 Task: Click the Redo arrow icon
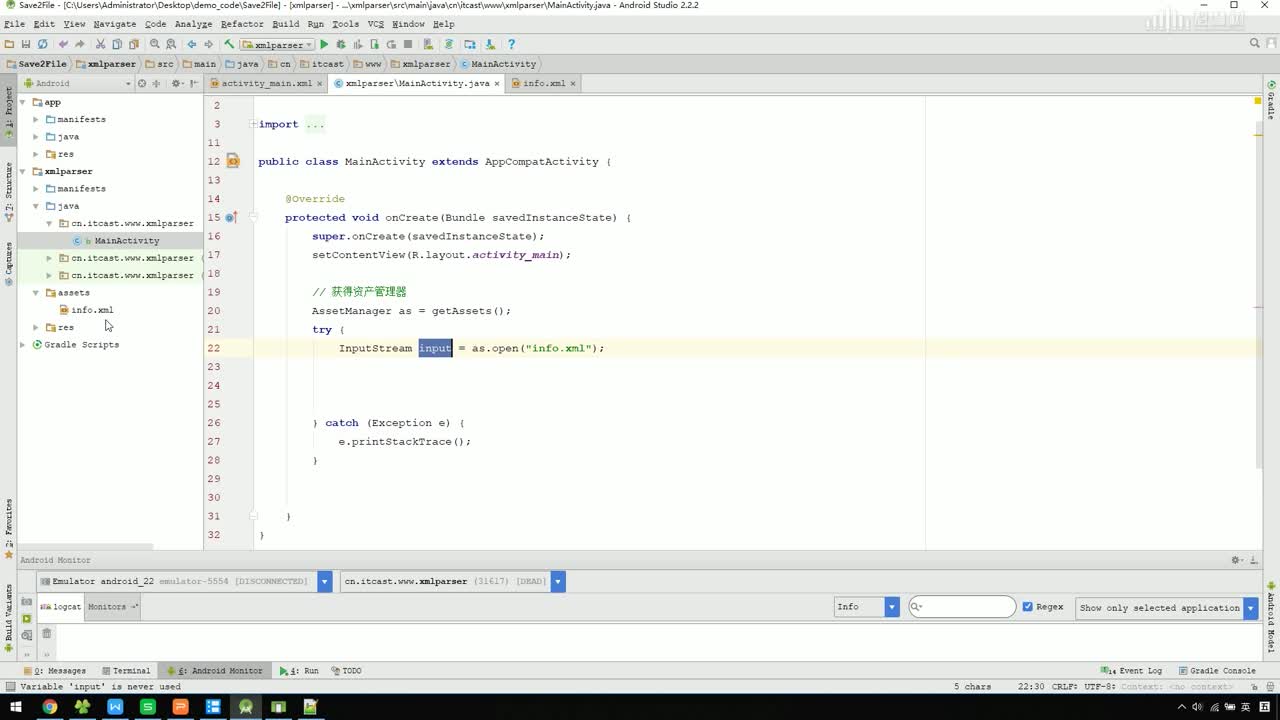[x=80, y=44]
